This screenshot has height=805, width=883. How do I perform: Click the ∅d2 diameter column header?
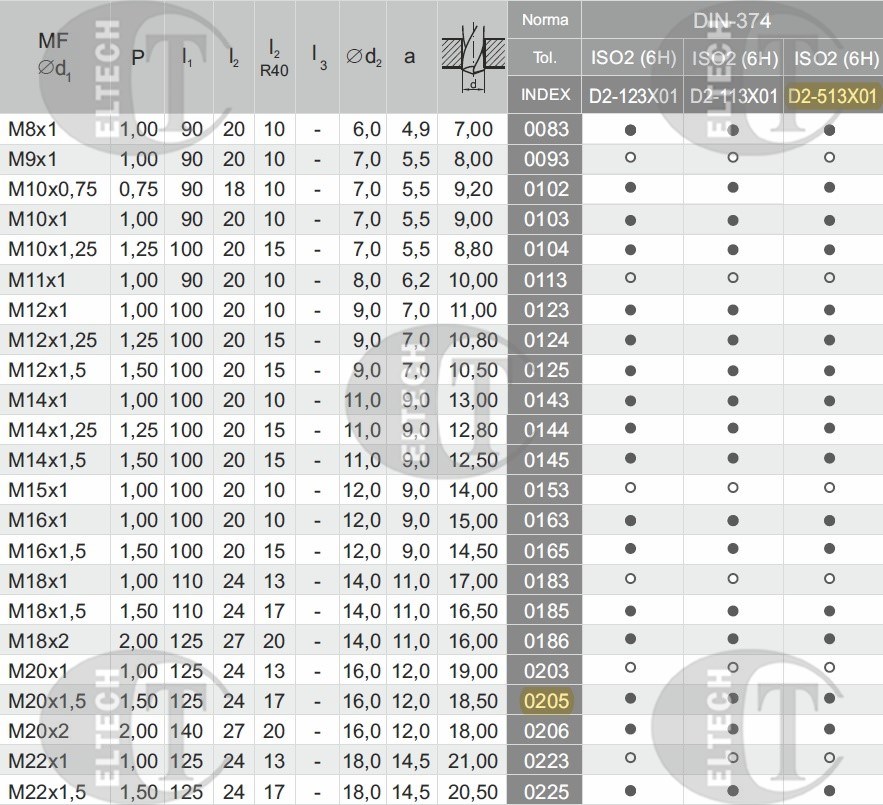point(364,57)
